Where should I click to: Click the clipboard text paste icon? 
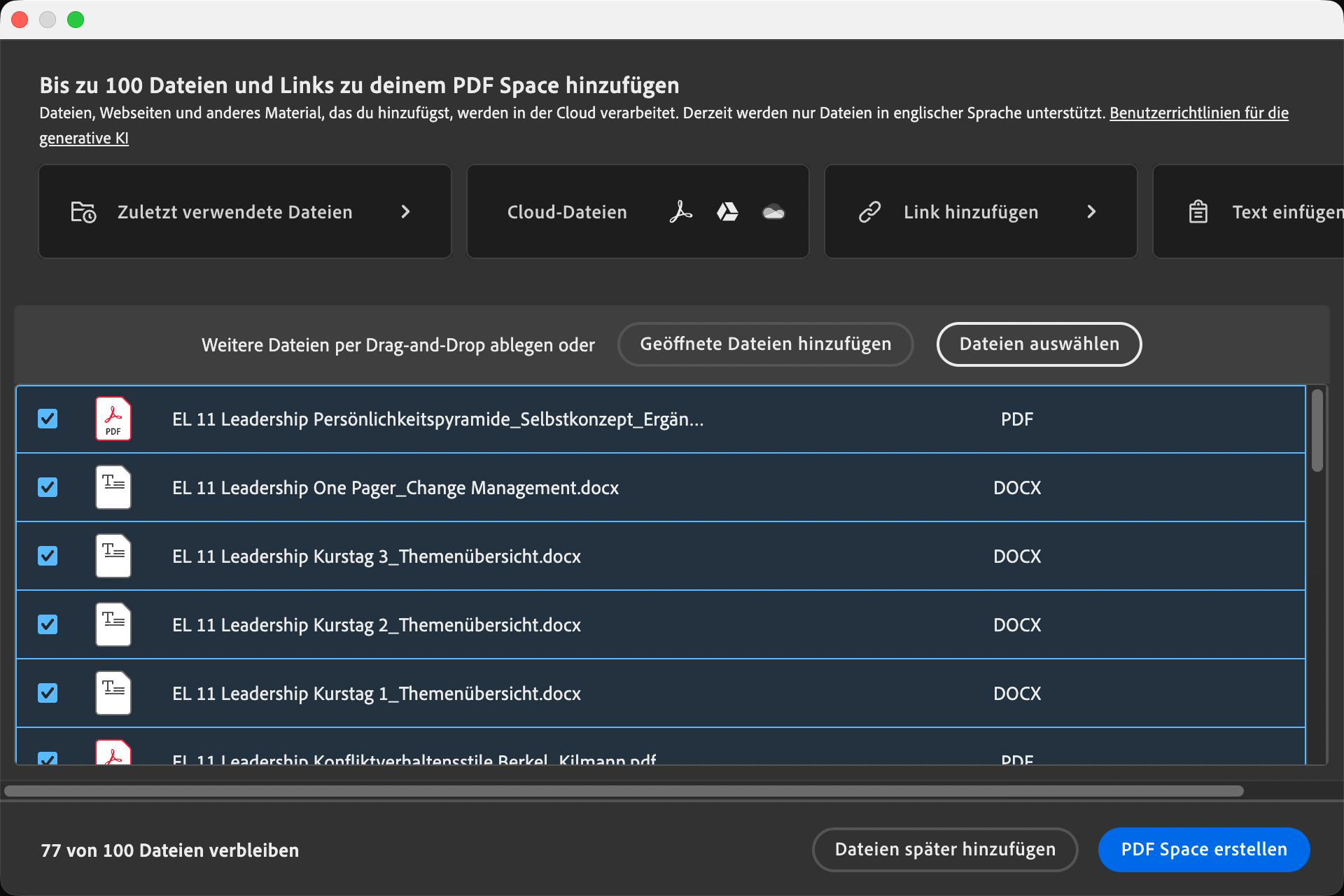(1198, 211)
